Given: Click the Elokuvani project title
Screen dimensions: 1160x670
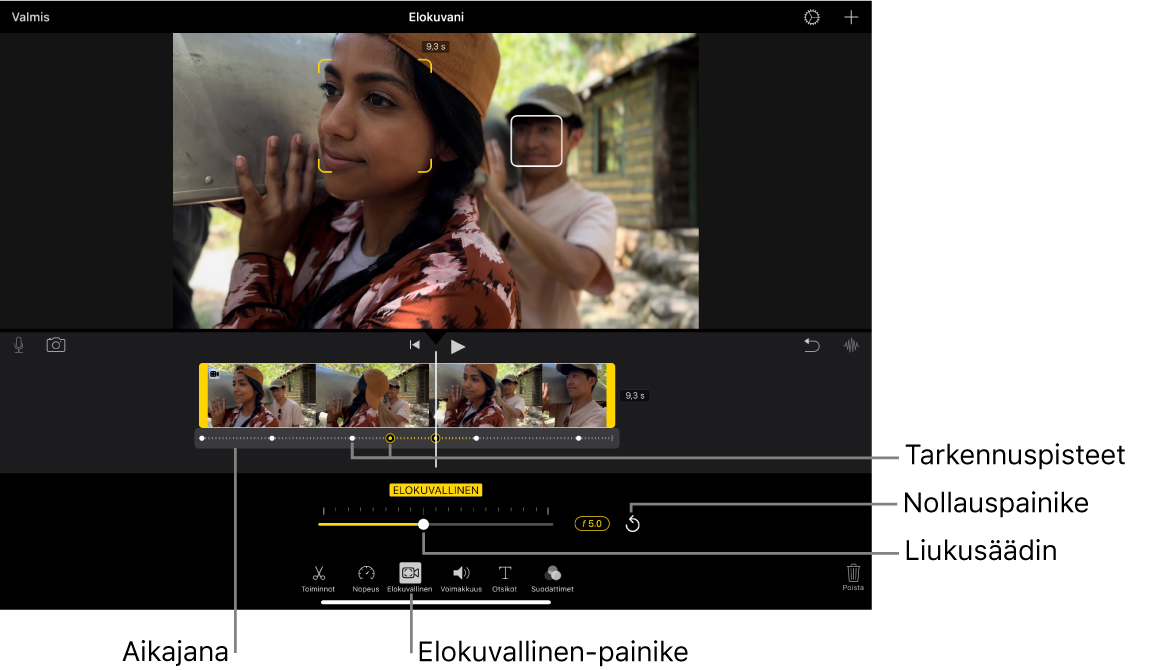Looking at the screenshot, I should 436,17.
